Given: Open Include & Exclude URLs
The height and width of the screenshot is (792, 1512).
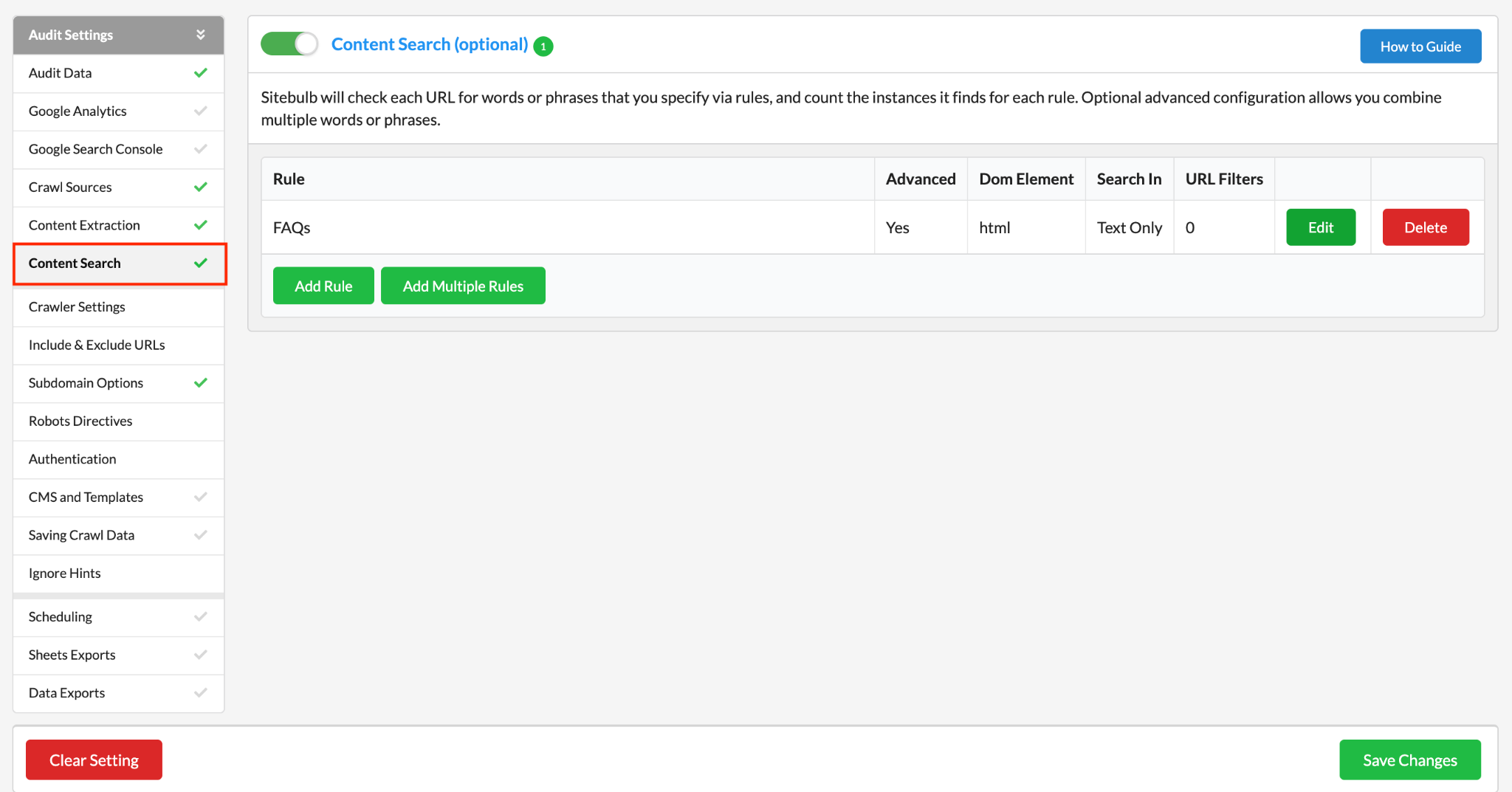Looking at the screenshot, I should pos(118,345).
